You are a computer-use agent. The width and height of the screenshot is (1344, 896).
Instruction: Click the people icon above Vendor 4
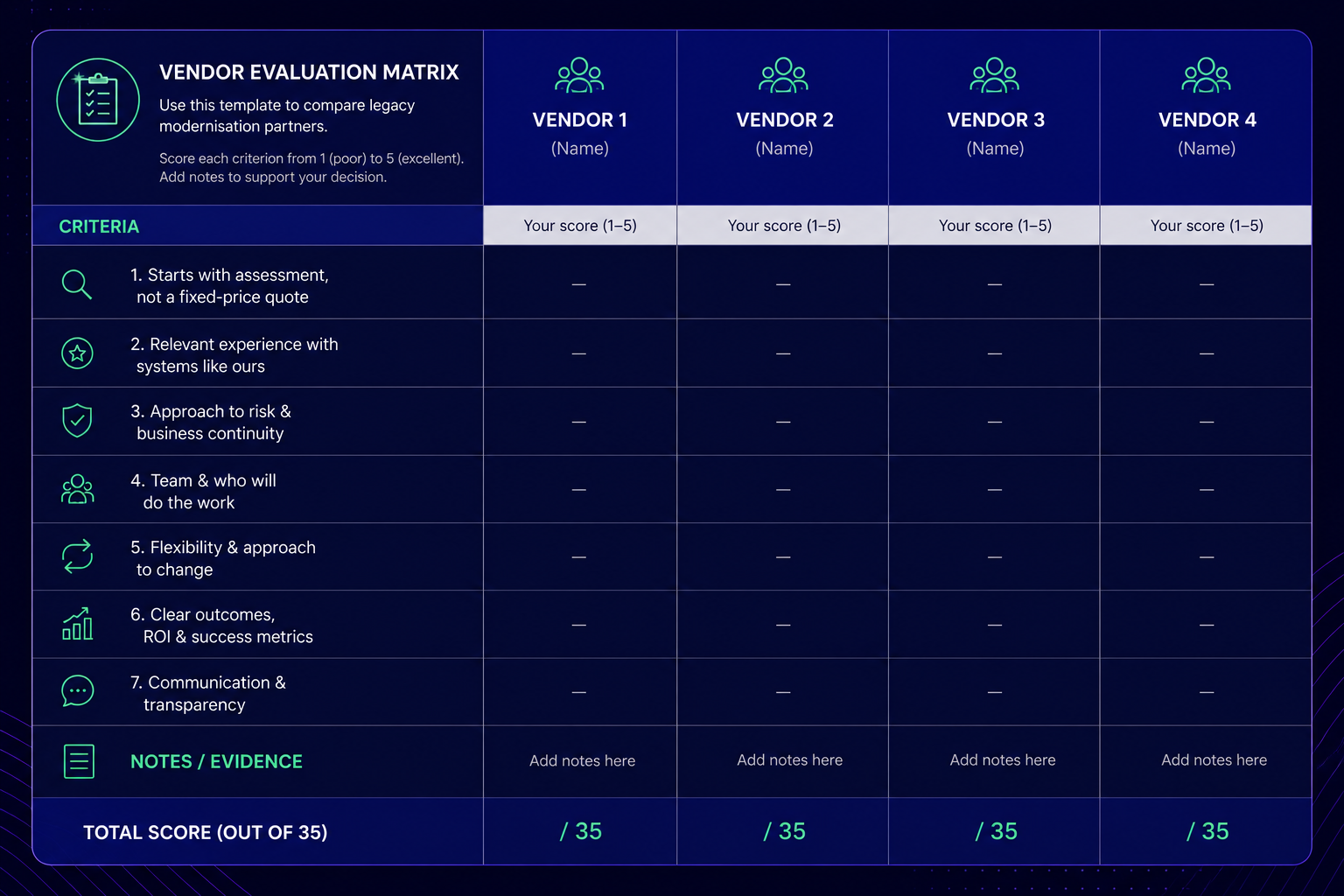click(x=1207, y=75)
